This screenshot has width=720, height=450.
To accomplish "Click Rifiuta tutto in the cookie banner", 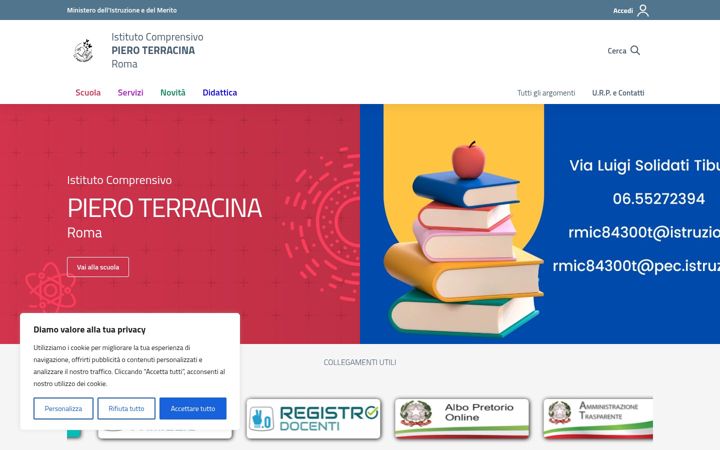I will [x=126, y=408].
